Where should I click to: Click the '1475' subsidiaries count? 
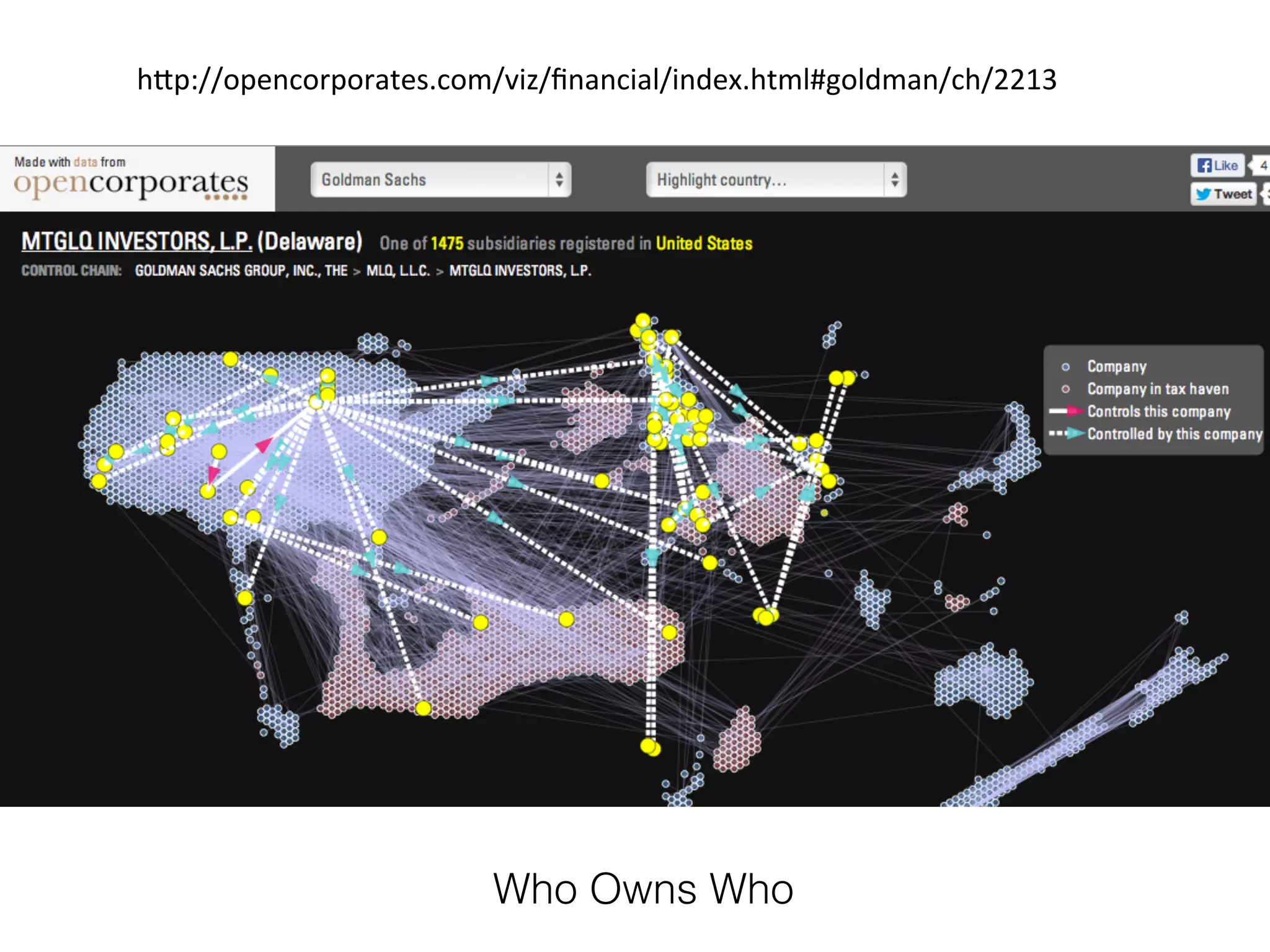(447, 244)
